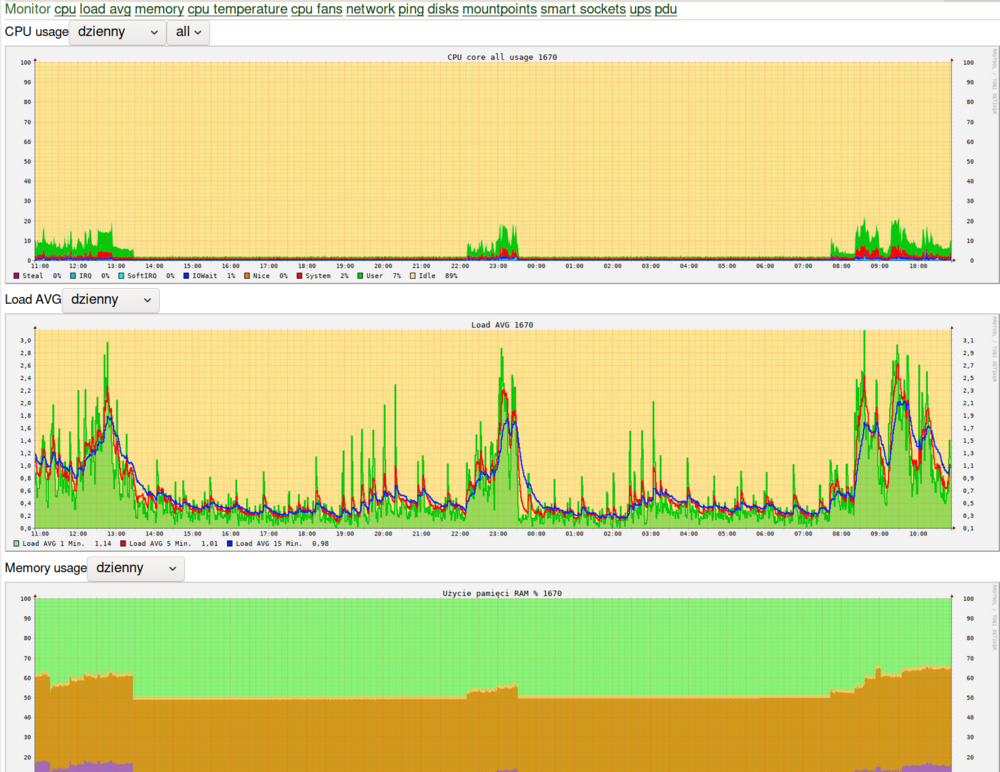The width and height of the screenshot is (1000, 772).
Task: Click the IRQ legend color swatch
Action: 73,276
